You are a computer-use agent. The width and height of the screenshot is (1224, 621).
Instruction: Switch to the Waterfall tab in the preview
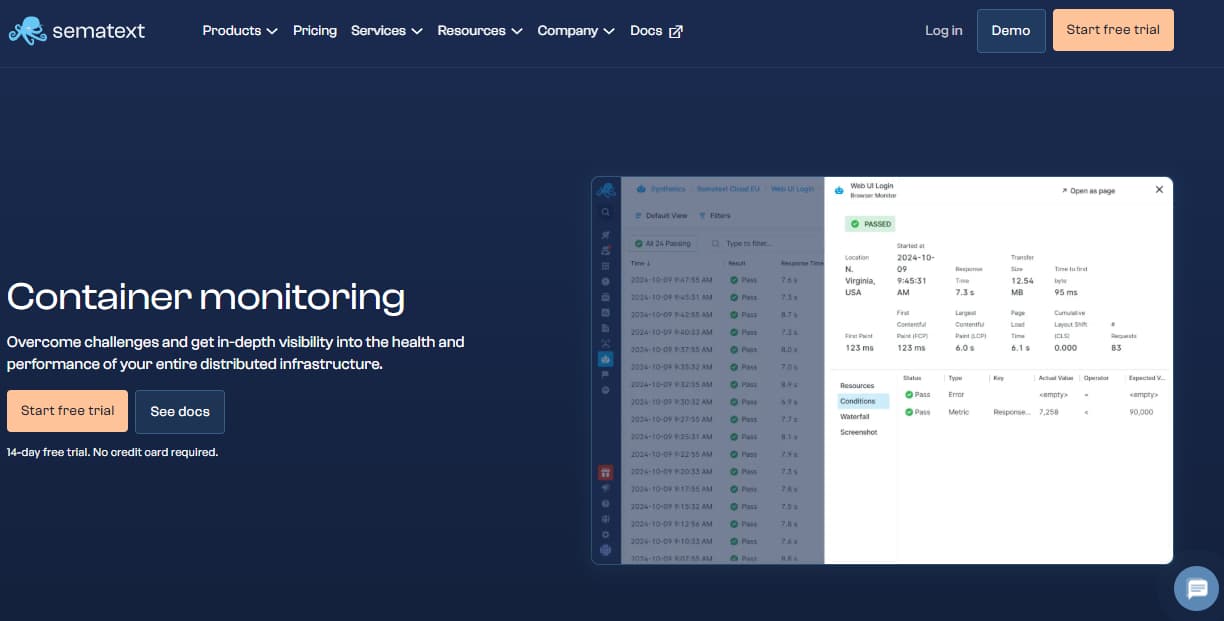click(855, 417)
